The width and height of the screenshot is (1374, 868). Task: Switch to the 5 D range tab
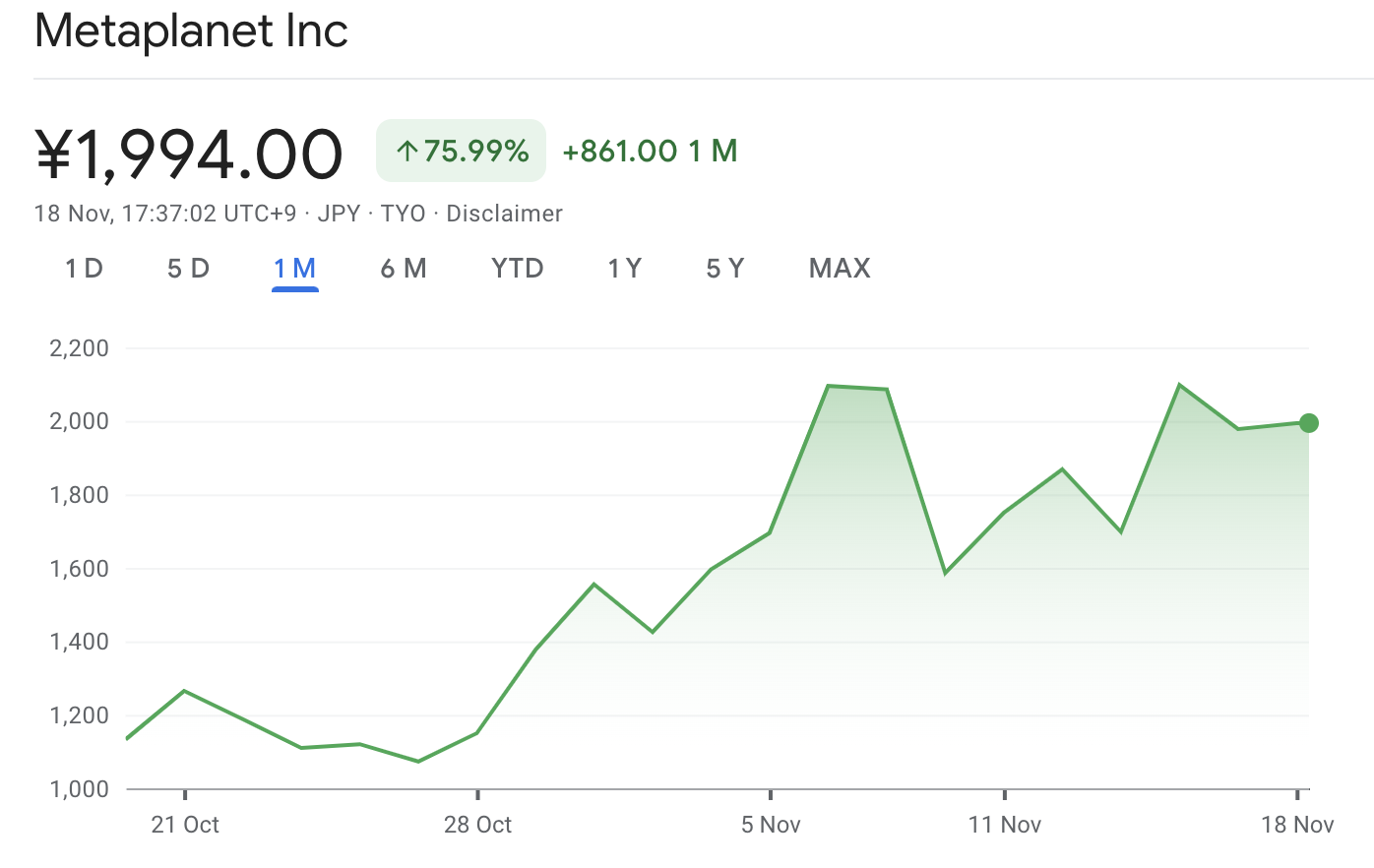[x=188, y=269]
